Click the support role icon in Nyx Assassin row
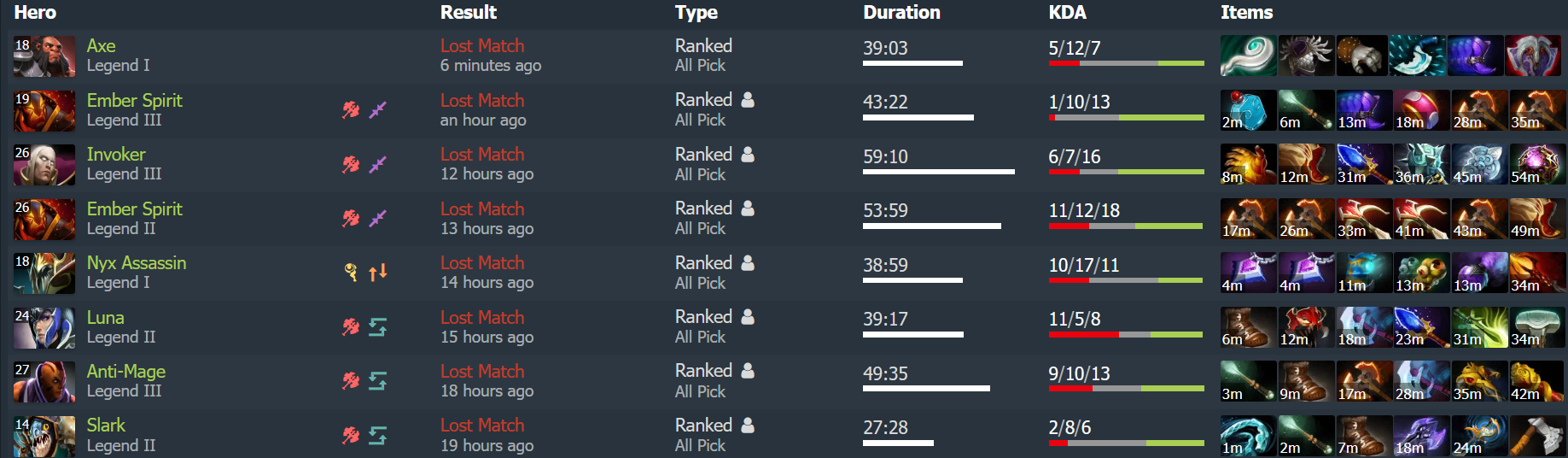 351,273
